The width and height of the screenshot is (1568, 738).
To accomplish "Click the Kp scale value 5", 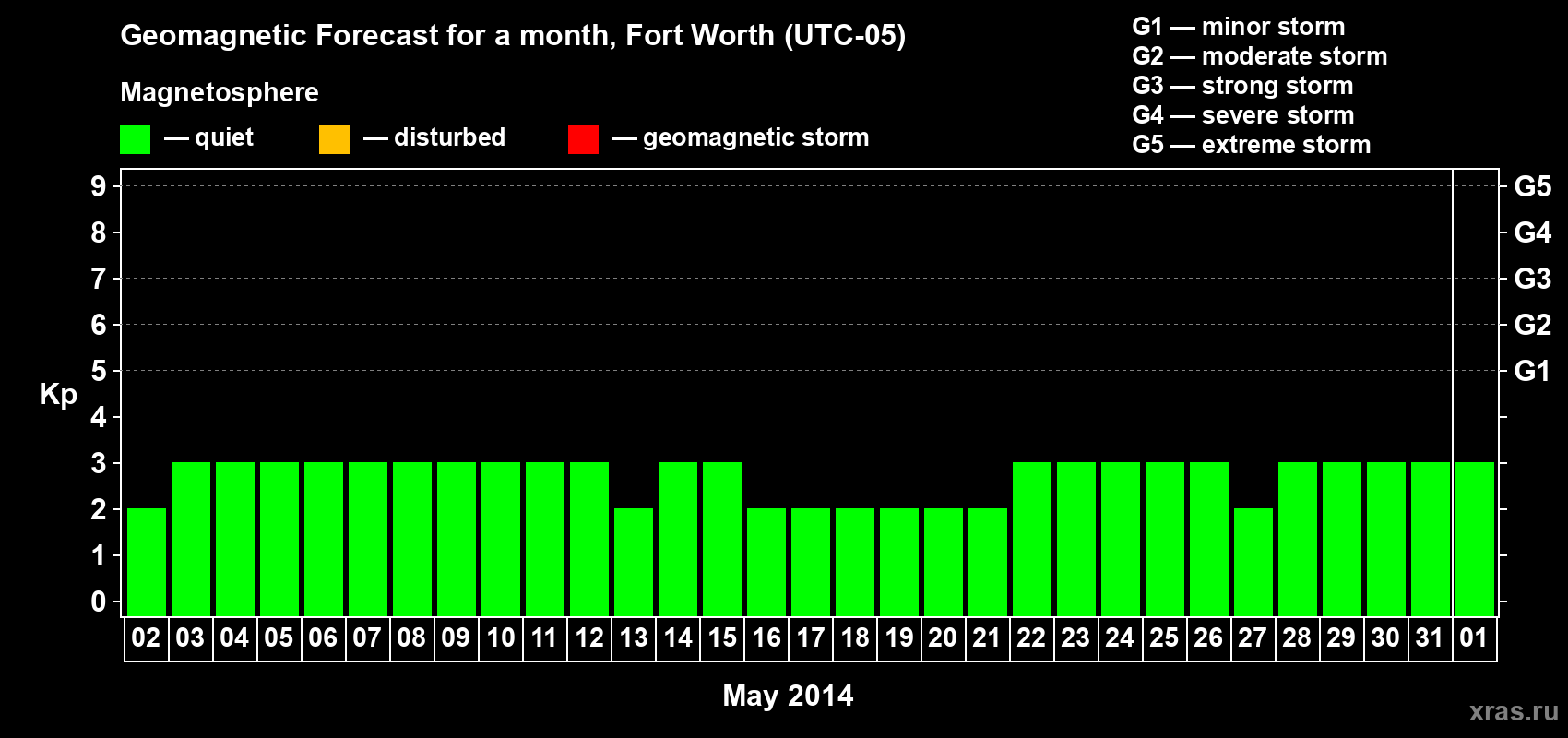I will coord(99,371).
